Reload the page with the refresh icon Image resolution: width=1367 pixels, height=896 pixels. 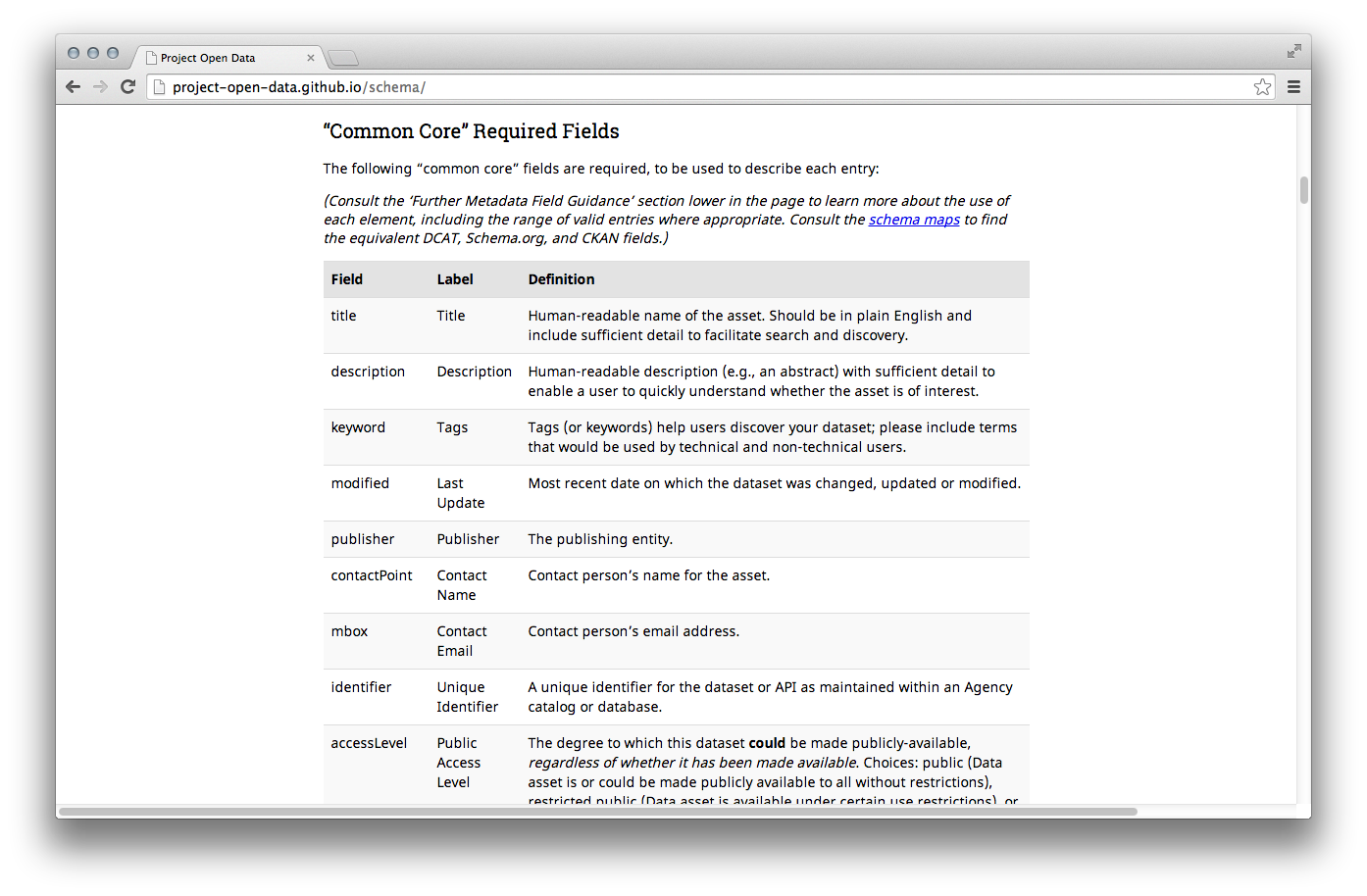[x=127, y=86]
